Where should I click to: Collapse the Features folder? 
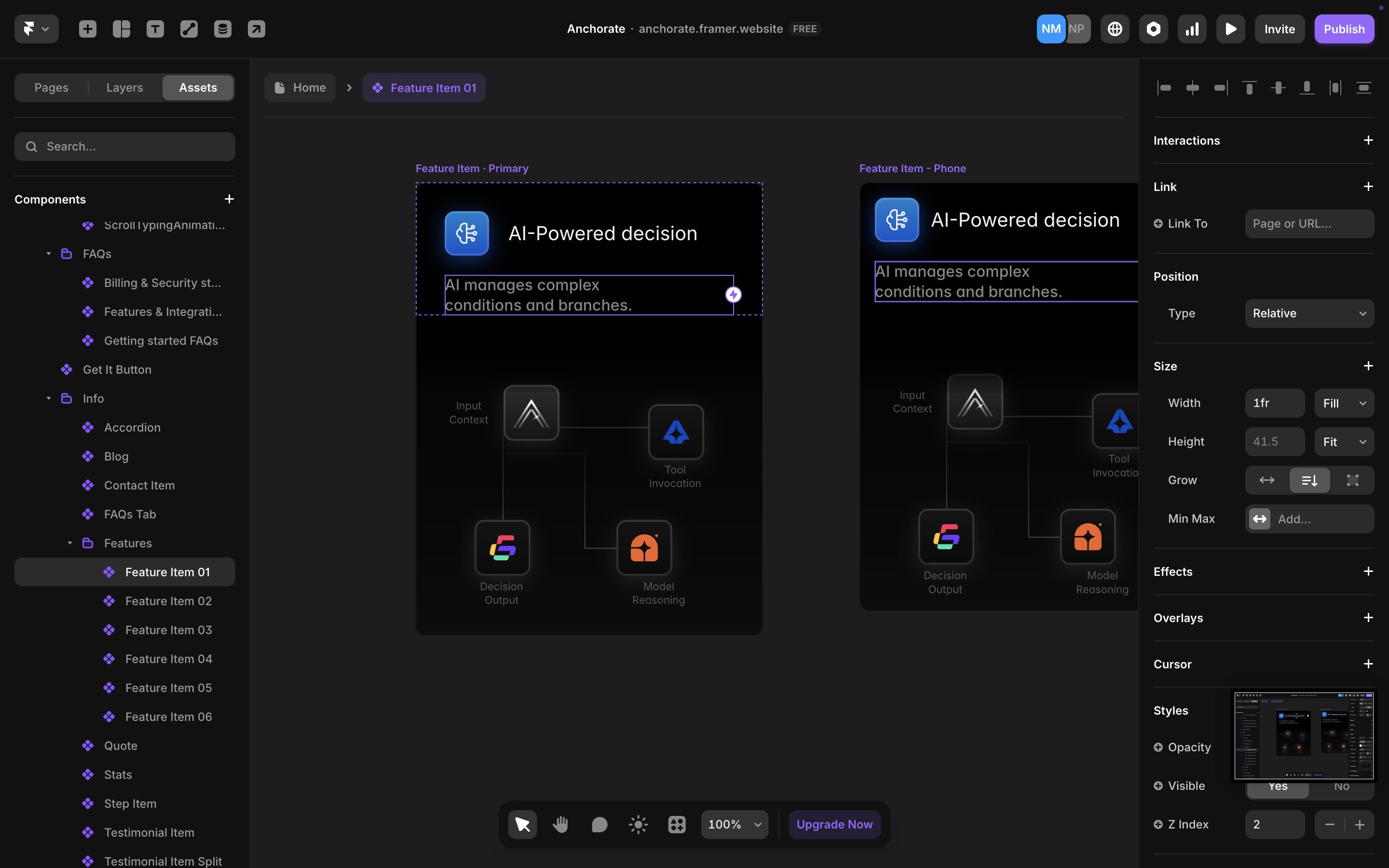69,543
